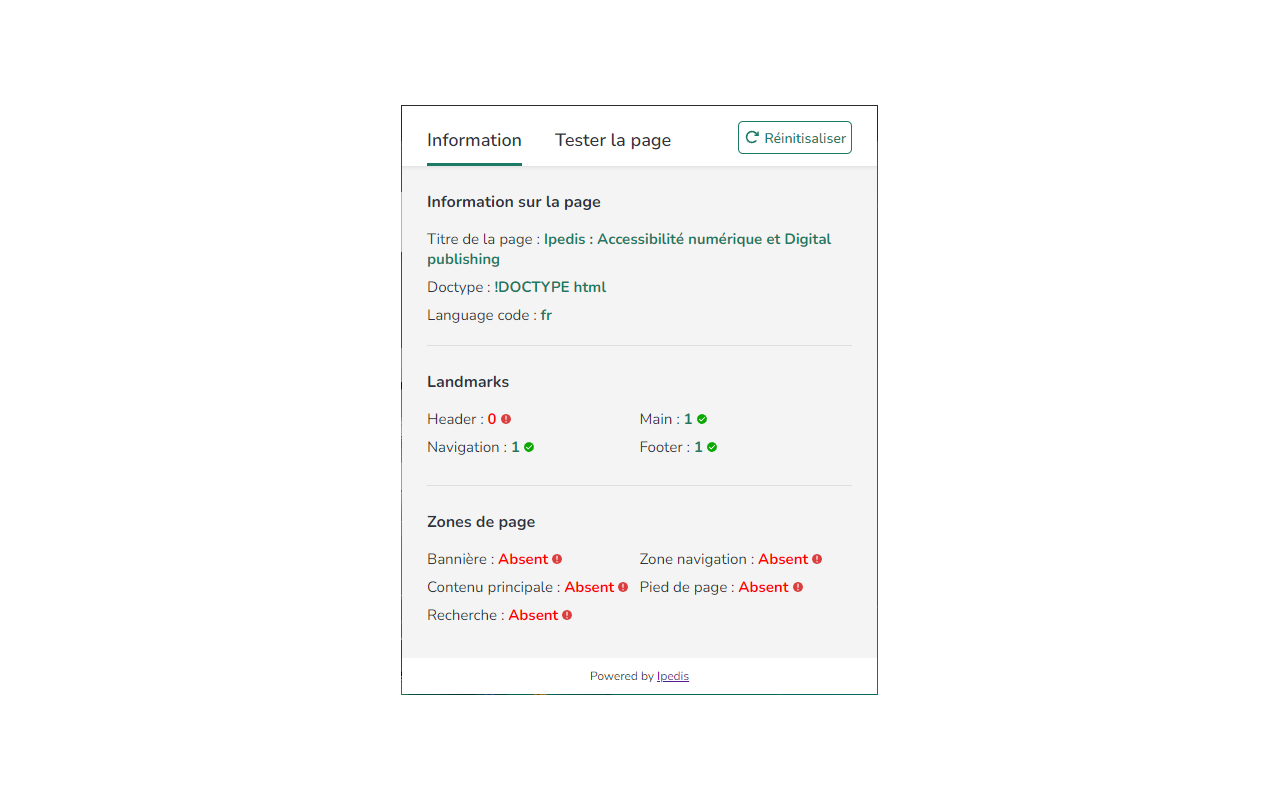Click the error icon beside Contenu principale Absent
The image size is (1280, 800).
coord(623,587)
